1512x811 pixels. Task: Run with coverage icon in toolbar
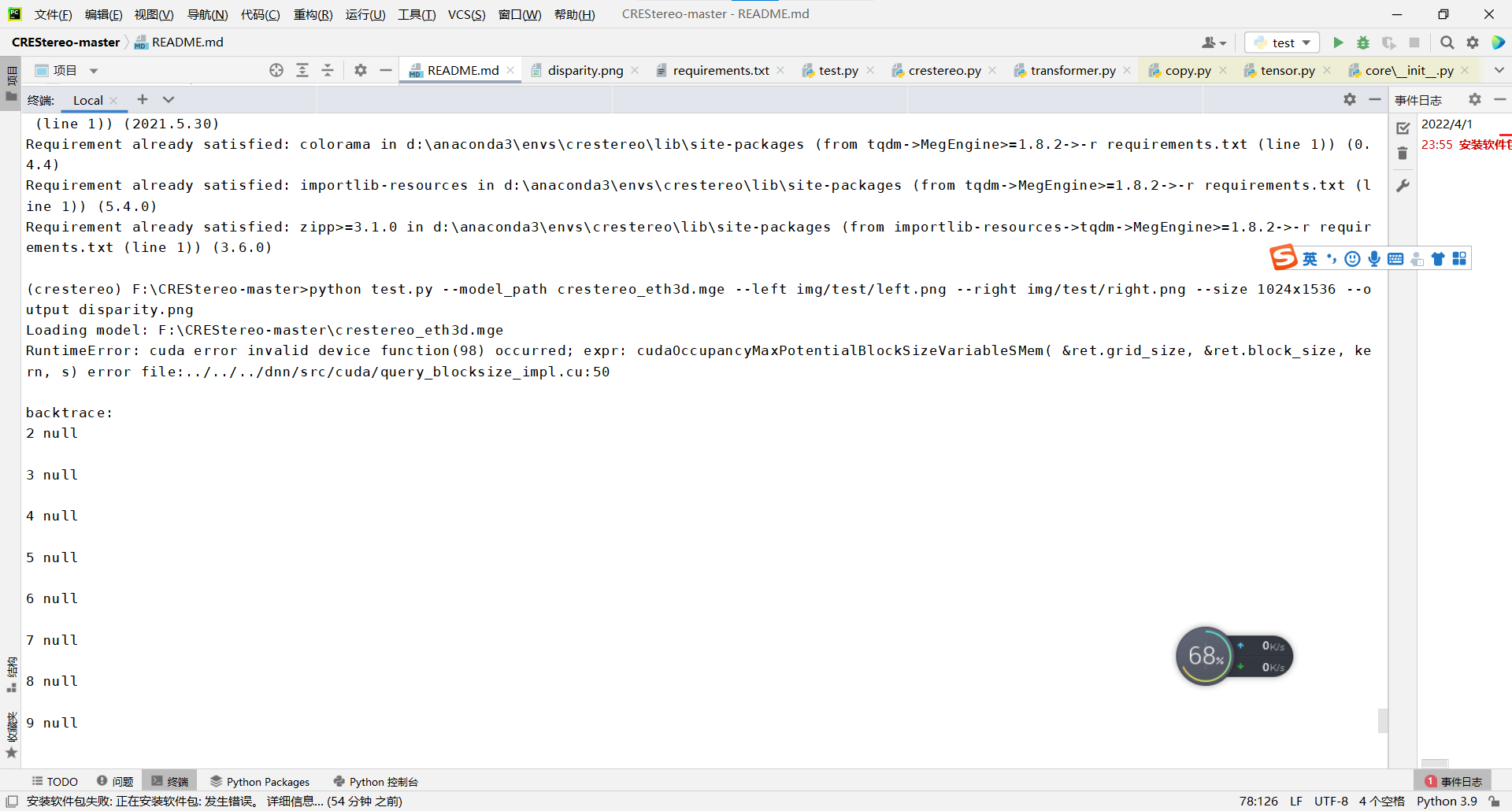1389,43
